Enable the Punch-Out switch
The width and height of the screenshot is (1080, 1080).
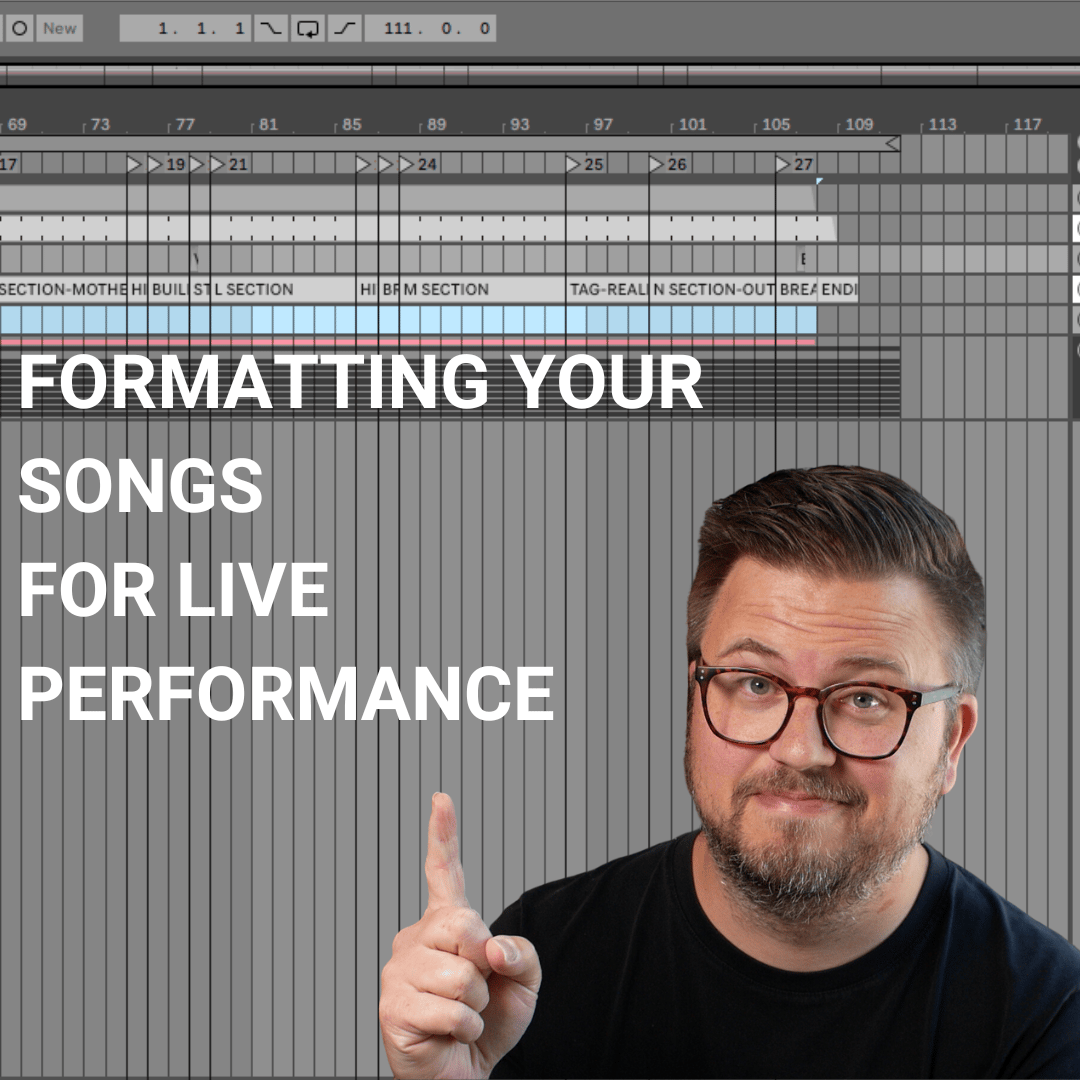pos(344,28)
